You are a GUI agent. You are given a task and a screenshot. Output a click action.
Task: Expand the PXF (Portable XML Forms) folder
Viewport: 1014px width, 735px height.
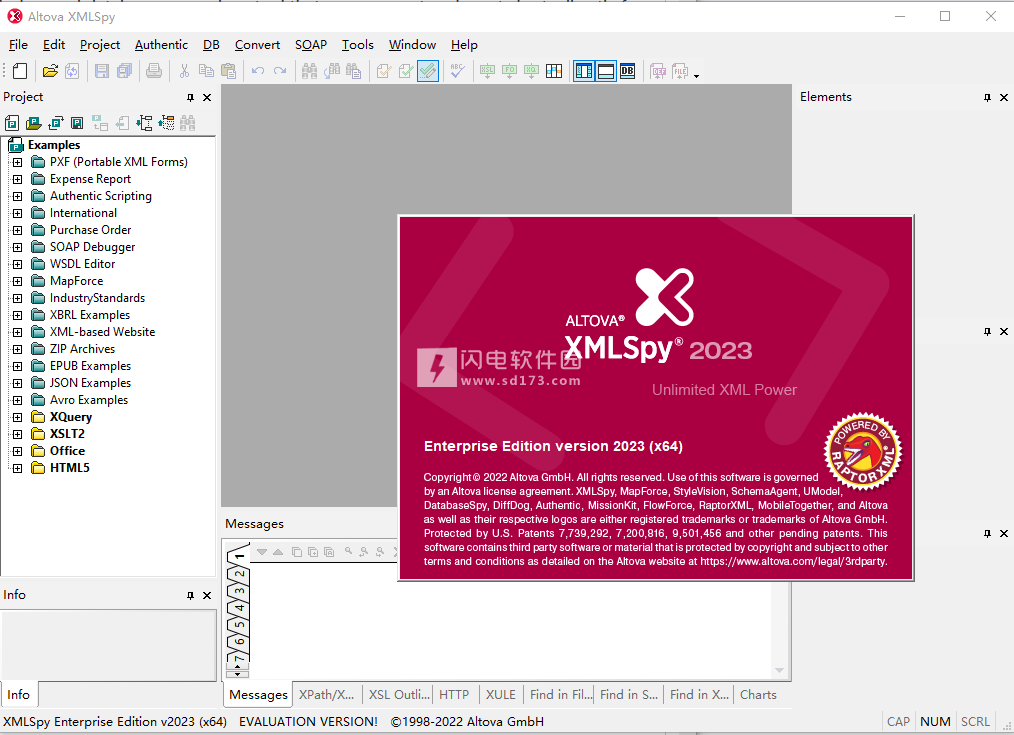[17, 162]
